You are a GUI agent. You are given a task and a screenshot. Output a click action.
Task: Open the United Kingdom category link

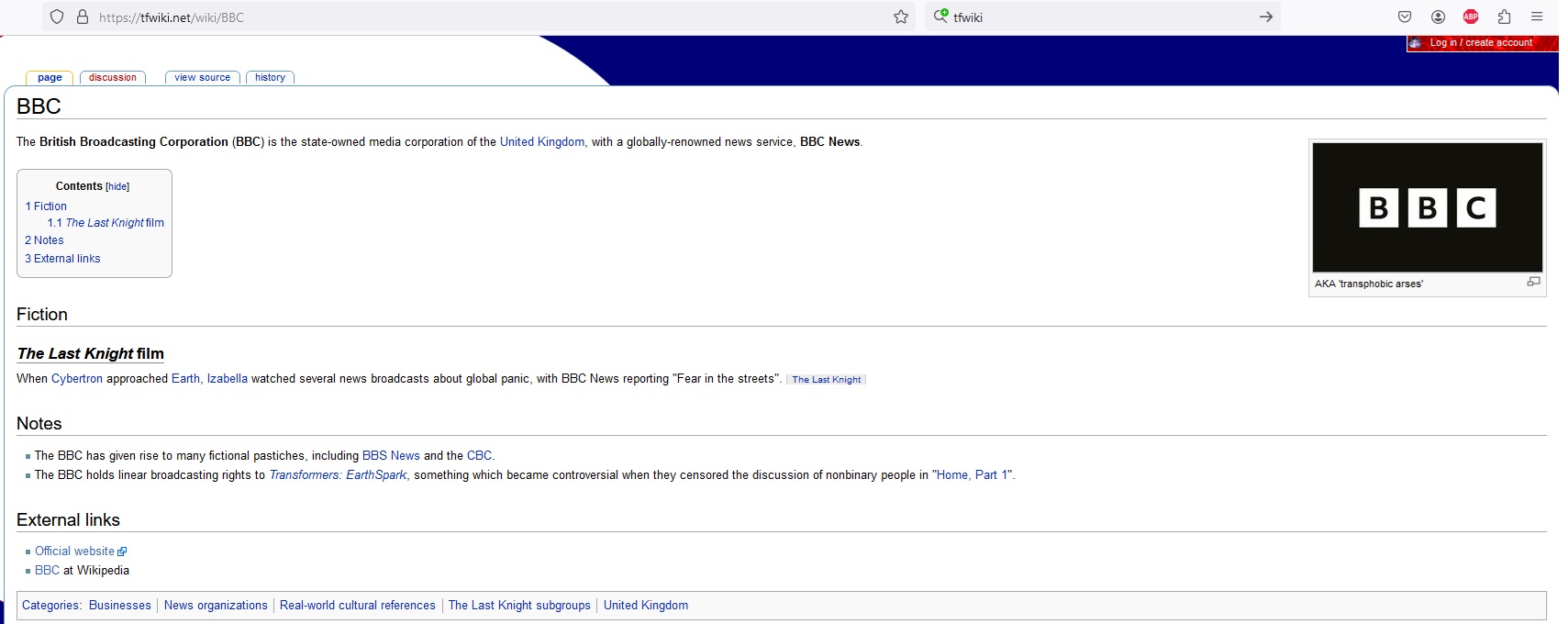point(646,606)
